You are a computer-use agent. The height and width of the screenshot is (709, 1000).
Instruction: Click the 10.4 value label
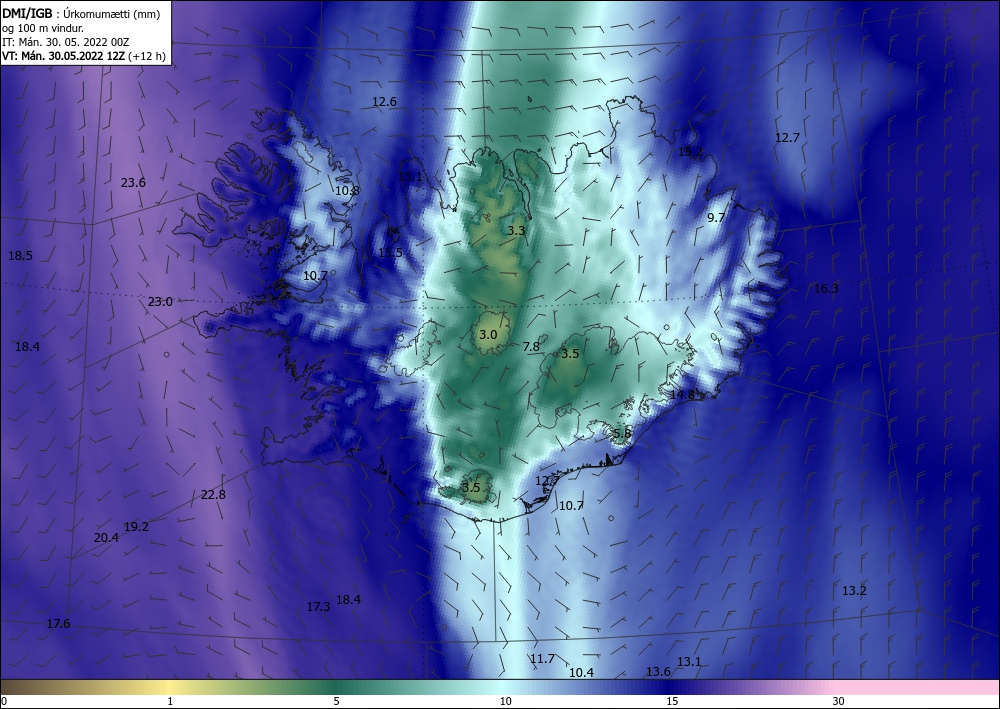(581, 673)
